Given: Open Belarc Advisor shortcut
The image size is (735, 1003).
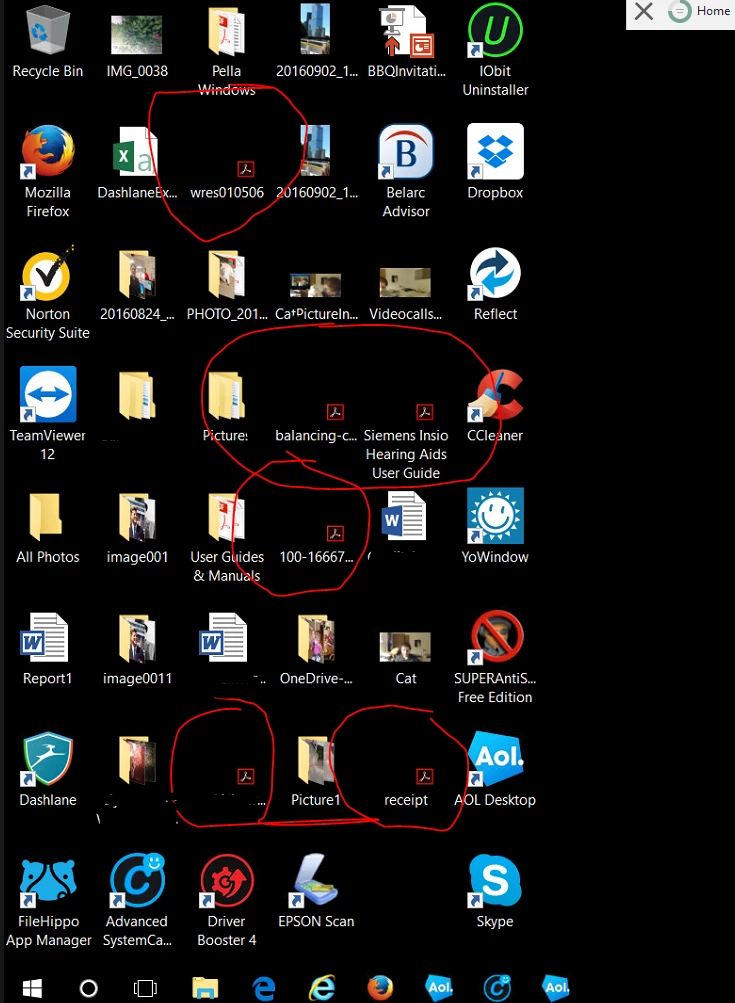Looking at the screenshot, I should [406, 152].
